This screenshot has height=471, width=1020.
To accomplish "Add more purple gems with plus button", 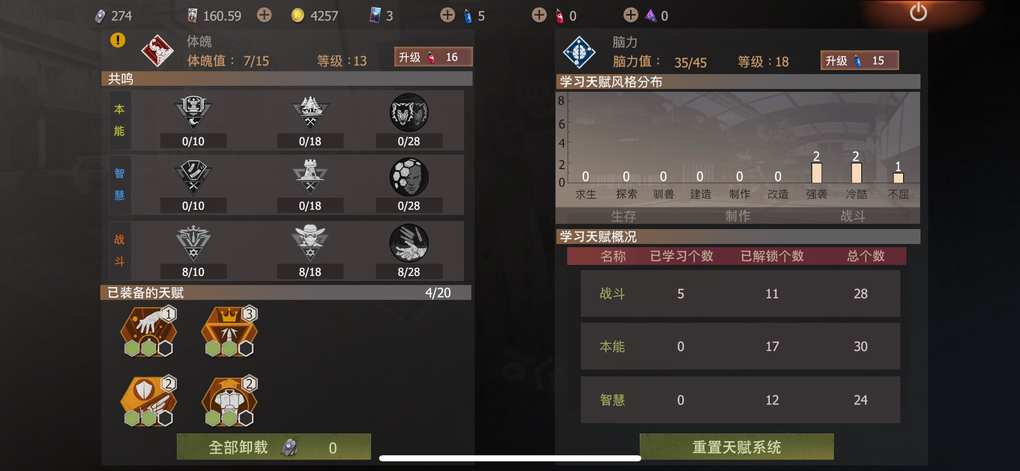I will pyautogui.click(x=630, y=15).
